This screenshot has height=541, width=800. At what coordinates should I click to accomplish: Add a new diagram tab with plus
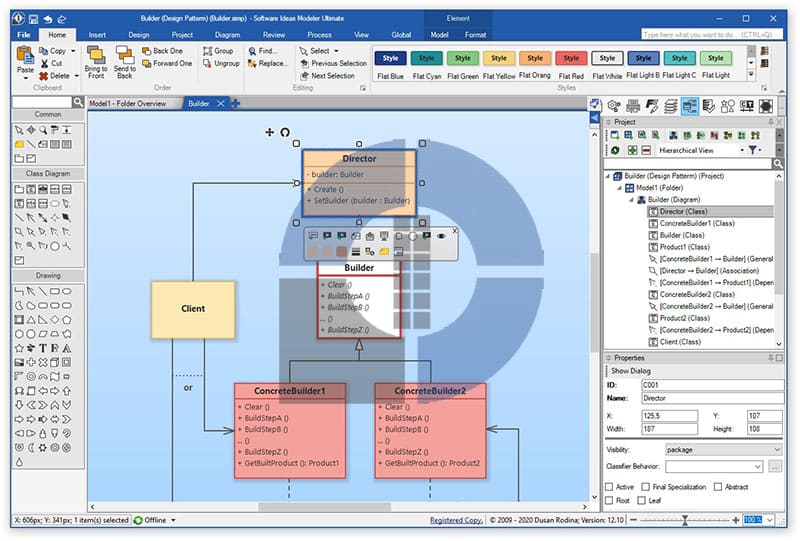coord(236,104)
